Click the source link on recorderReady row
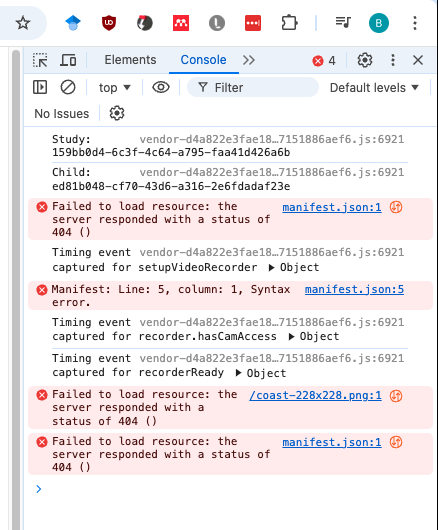Viewport: 438px width, 530px height. (x=272, y=358)
